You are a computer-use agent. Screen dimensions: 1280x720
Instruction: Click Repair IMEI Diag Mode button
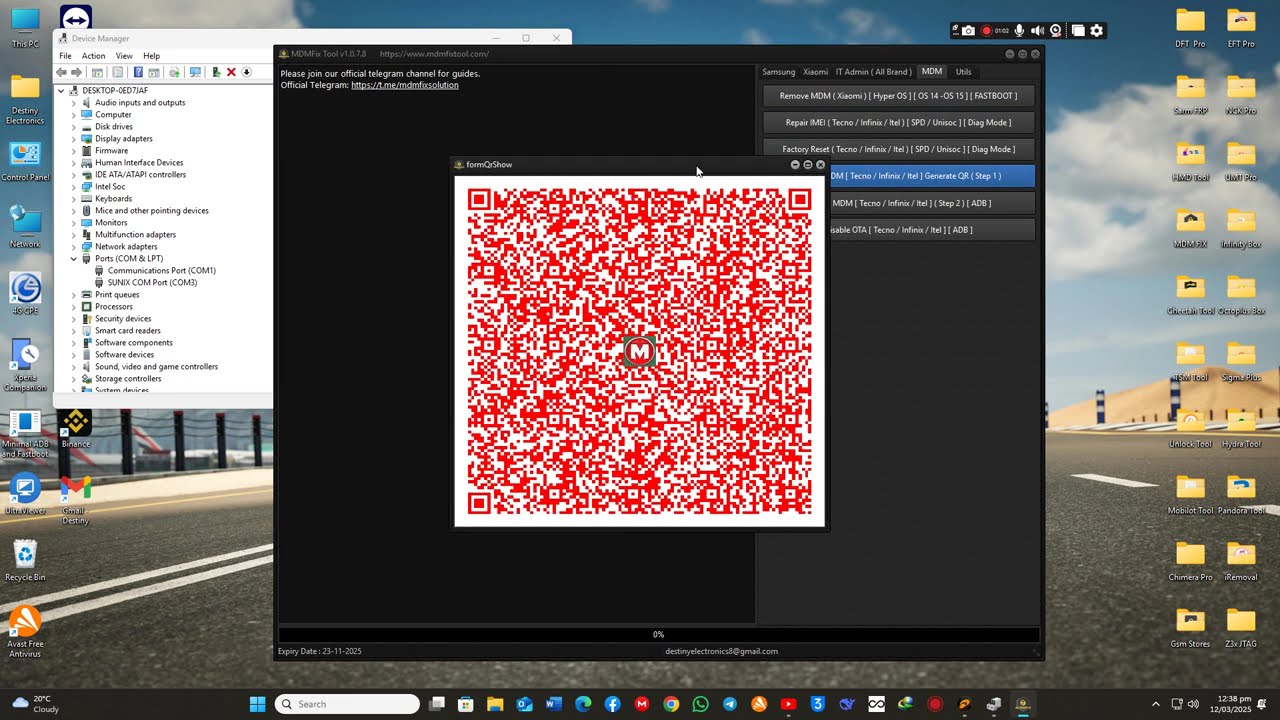point(898,123)
